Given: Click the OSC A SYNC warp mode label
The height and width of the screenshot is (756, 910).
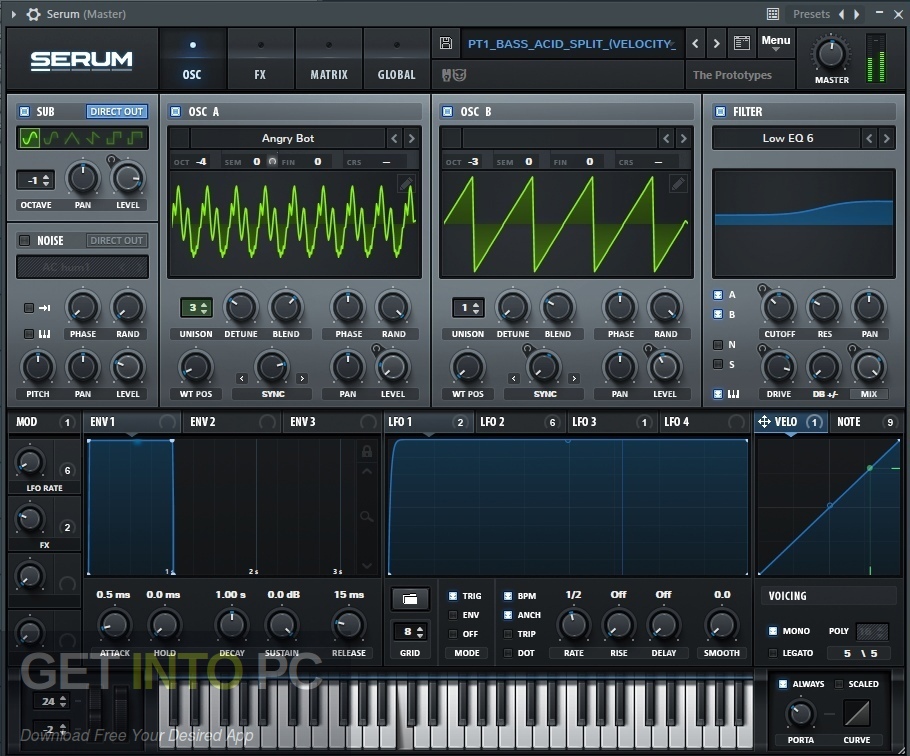Looking at the screenshot, I should (273, 394).
